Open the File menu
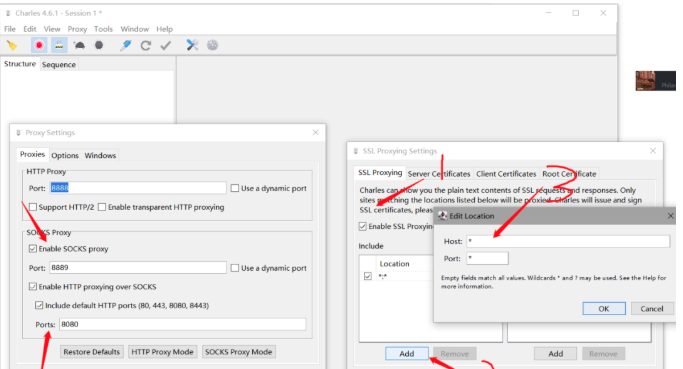Image resolution: width=683 pixels, height=369 pixels. pos(10,29)
